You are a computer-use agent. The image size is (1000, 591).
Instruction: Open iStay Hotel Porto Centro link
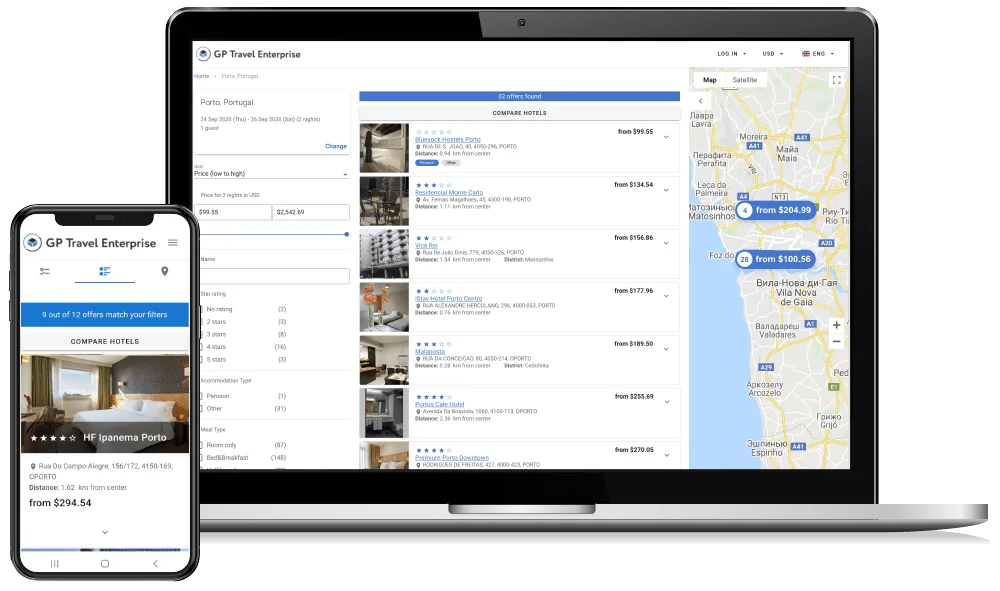pos(448,298)
